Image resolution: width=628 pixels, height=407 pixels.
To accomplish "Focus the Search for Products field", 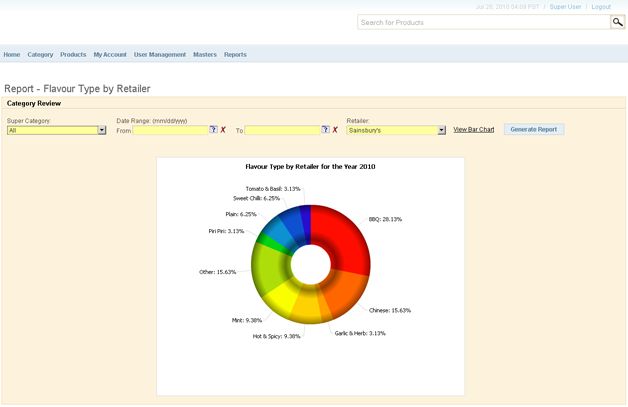I will click(x=483, y=22).
